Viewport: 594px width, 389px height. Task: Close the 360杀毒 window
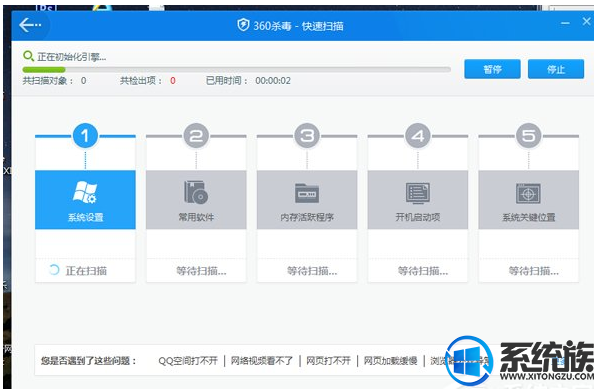pos(586,22)
